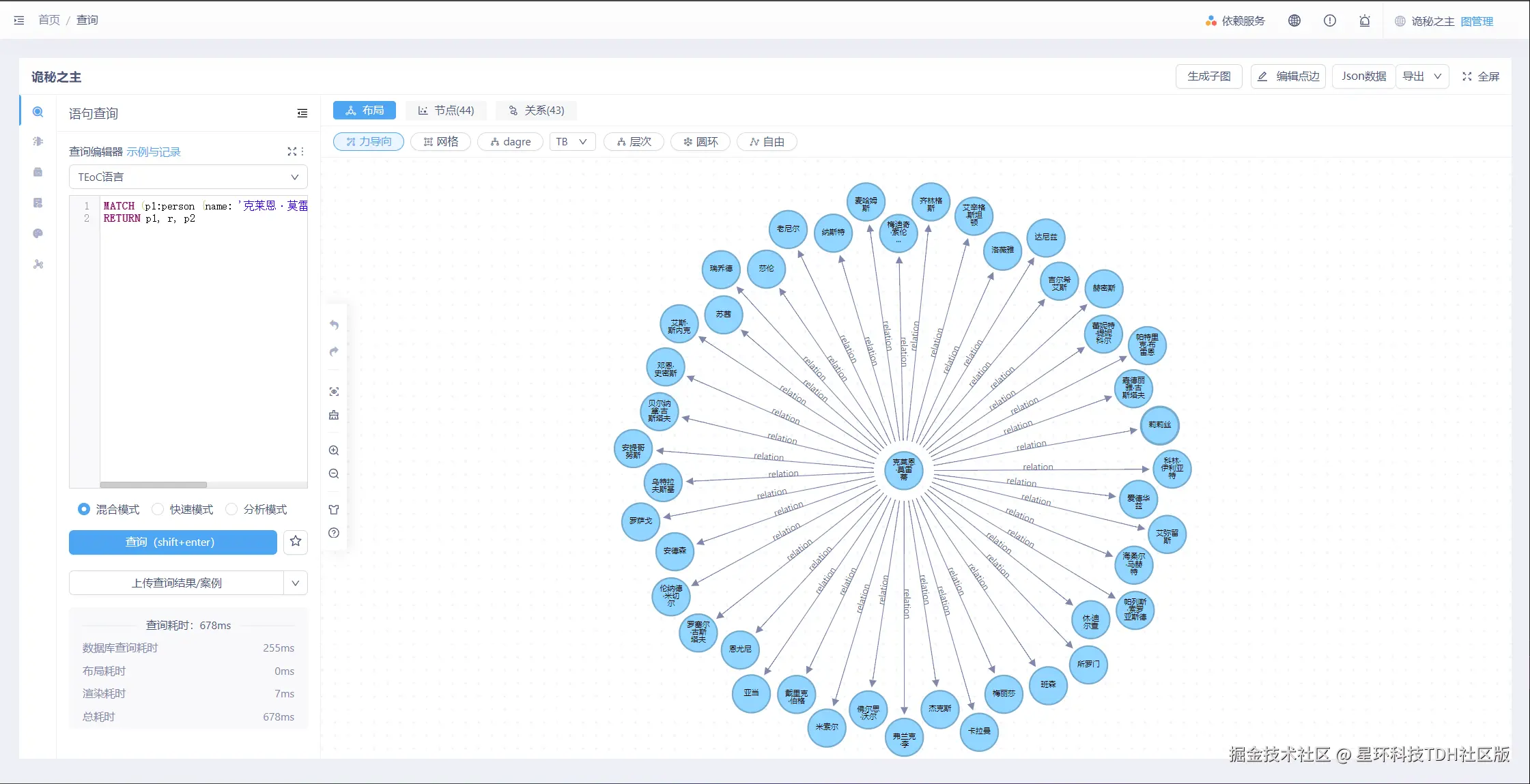Favorite the query with star icon
The image size is (1530, 784).
[296, 542]
